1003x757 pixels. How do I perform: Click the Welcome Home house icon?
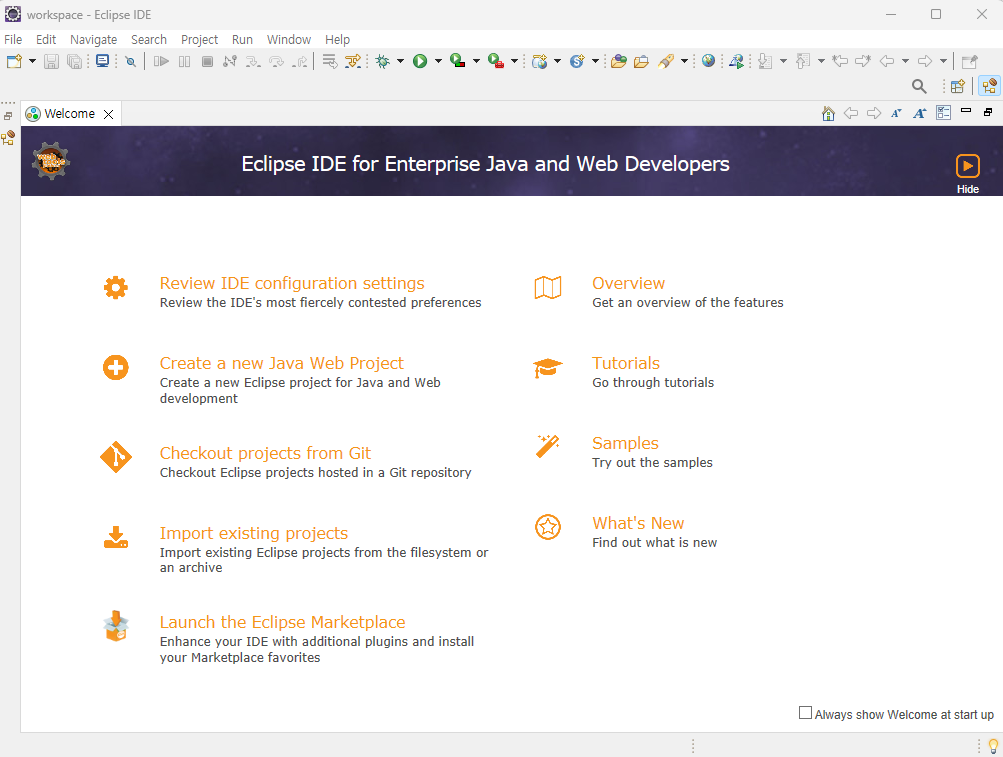828,114
